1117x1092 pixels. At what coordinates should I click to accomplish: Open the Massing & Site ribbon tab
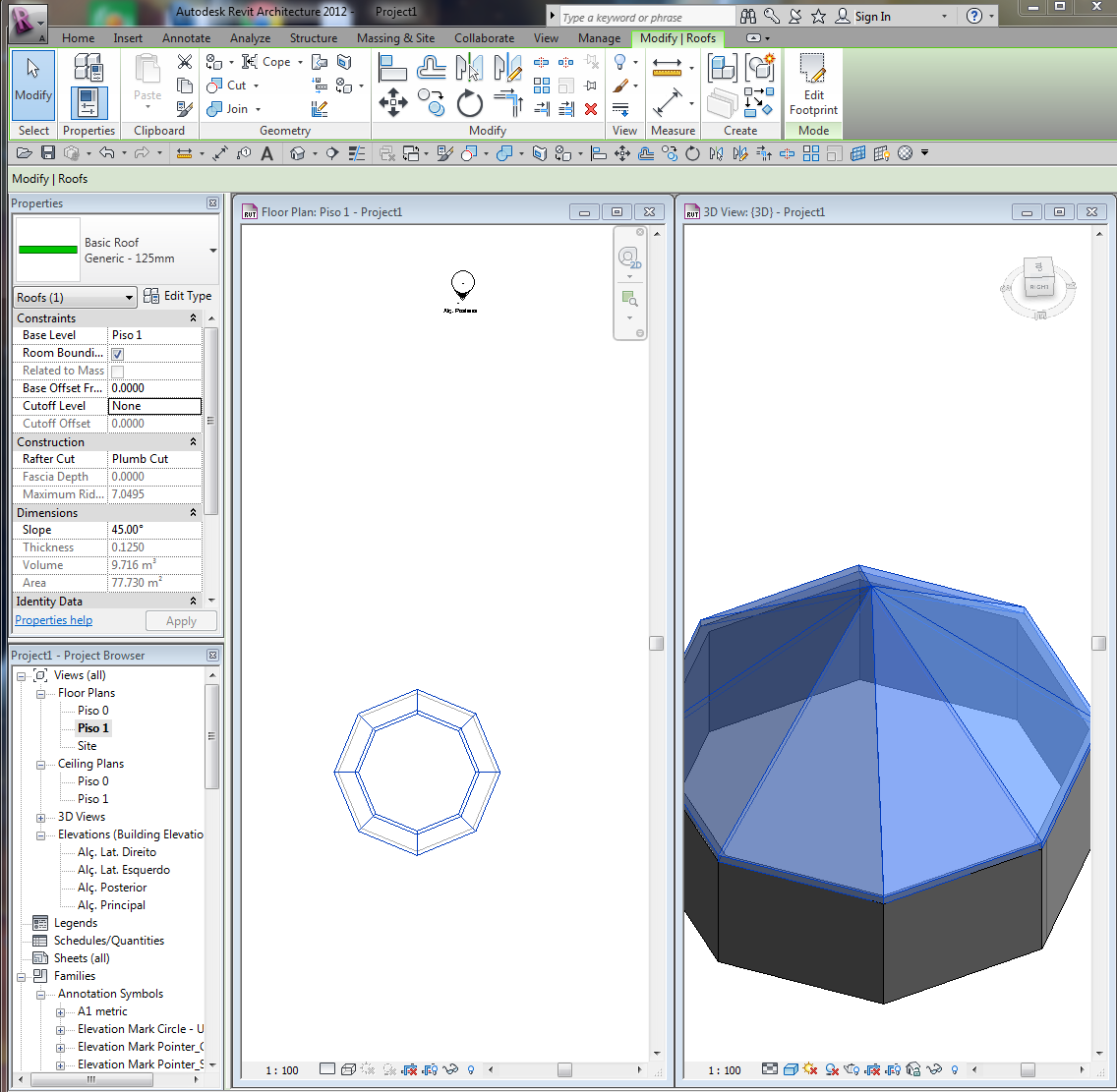point(395,38)
